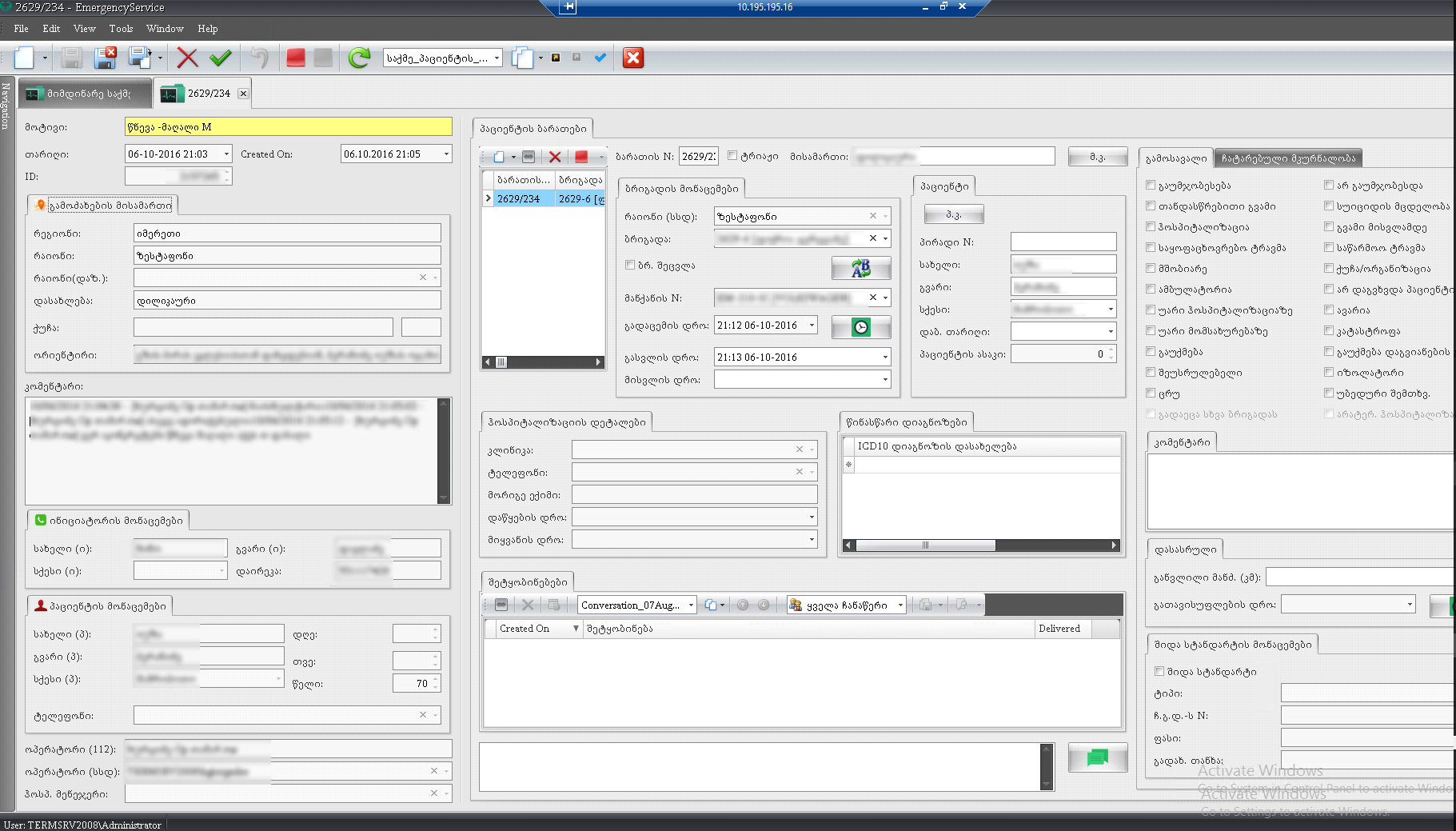Click the მ.კ. button beside მისამართი field

1097,157
